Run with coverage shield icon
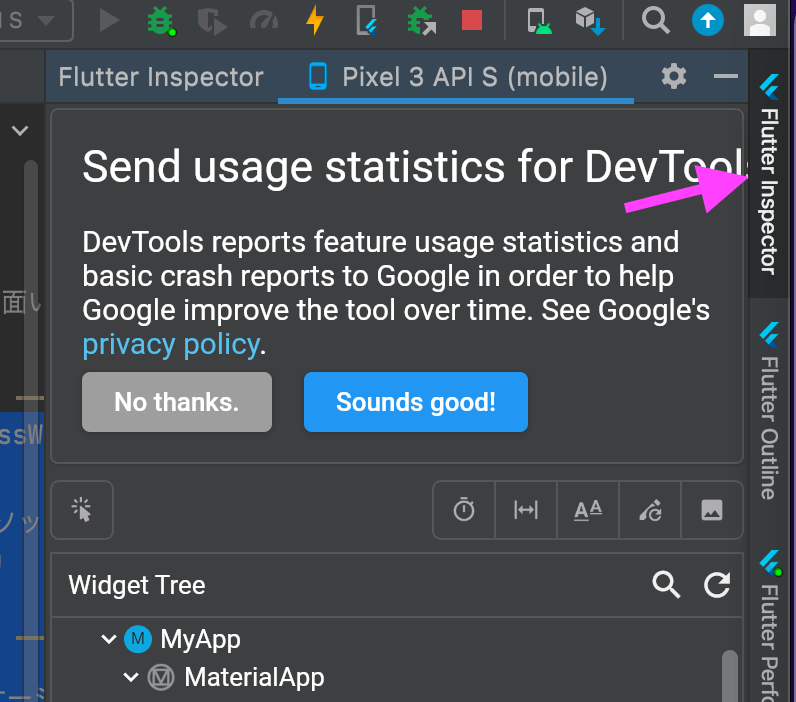 212,22
